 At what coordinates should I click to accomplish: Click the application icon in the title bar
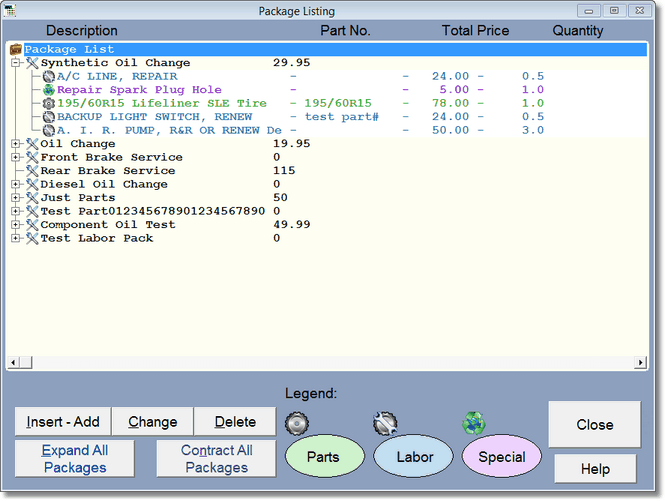(x=10, y=11)
